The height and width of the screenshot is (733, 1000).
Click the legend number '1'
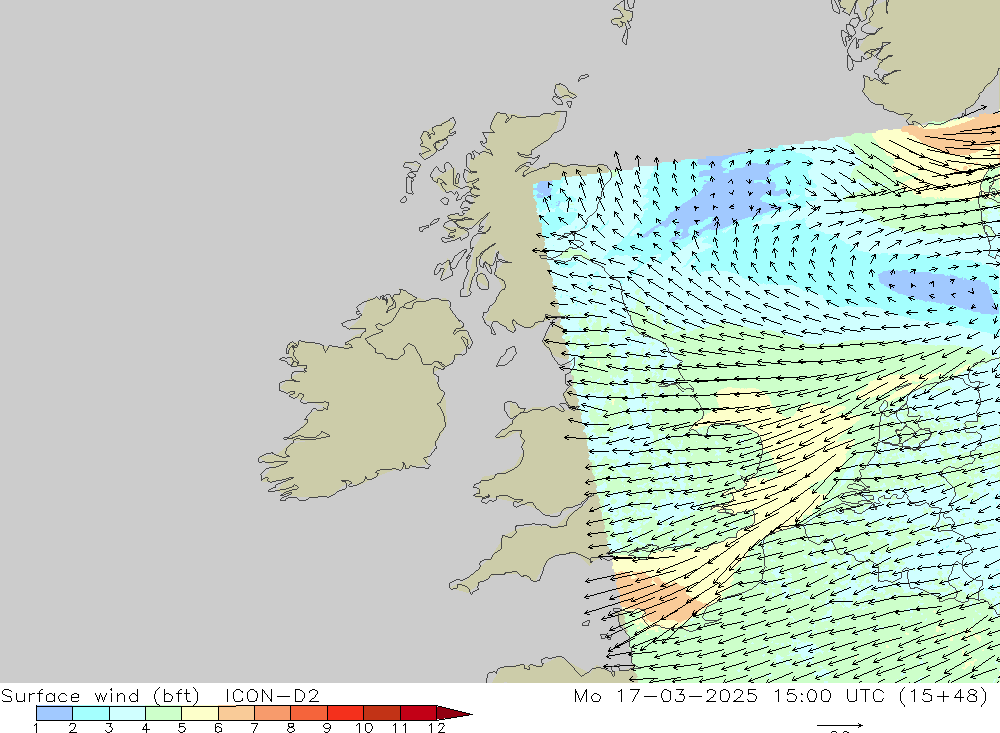(36, 728)
